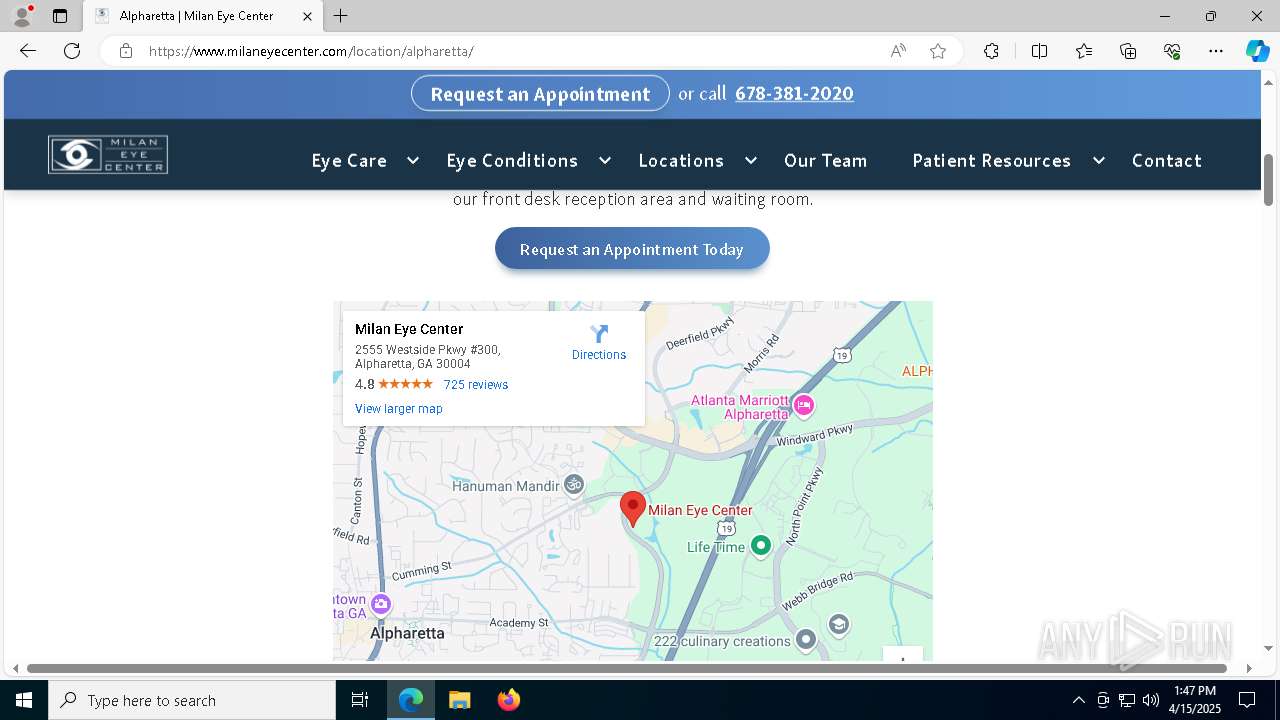This screenshot has height=720, width=1280.
Task: Expand Patient Resources dropdown chevron
Action: [1098, 160]
